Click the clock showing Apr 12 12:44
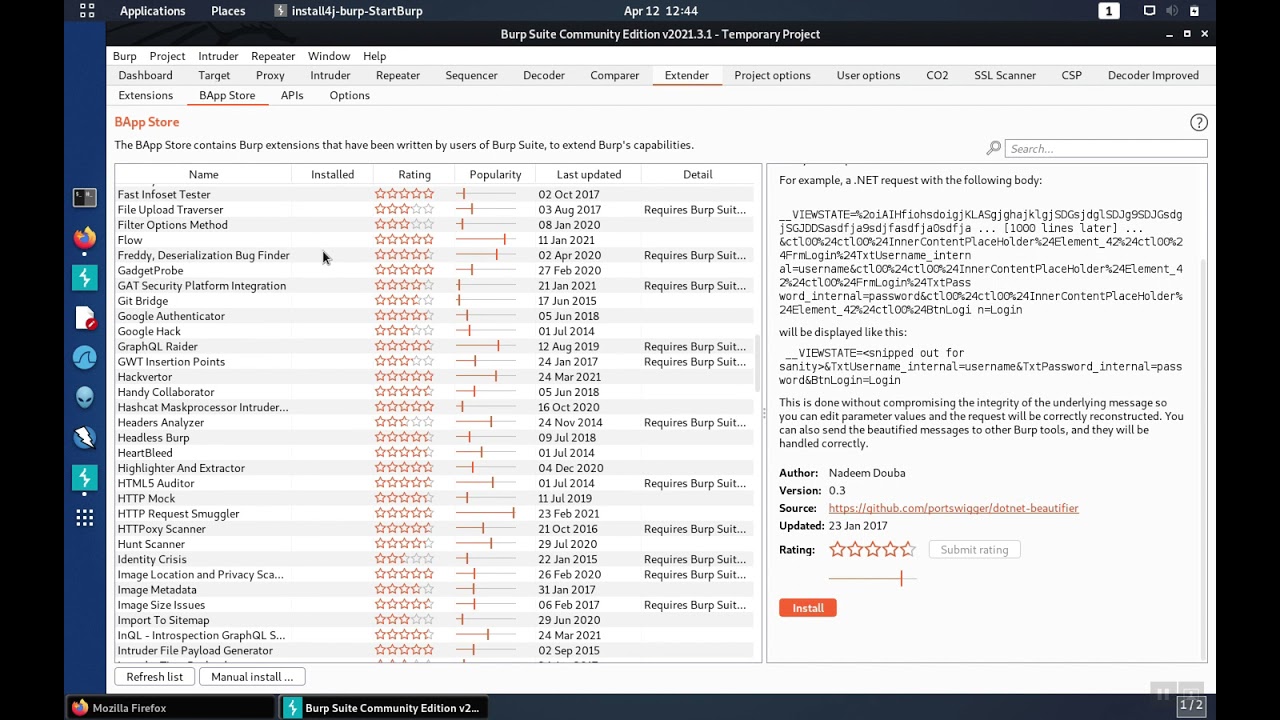The image size is (1280, 720). [x=660, y=11]
